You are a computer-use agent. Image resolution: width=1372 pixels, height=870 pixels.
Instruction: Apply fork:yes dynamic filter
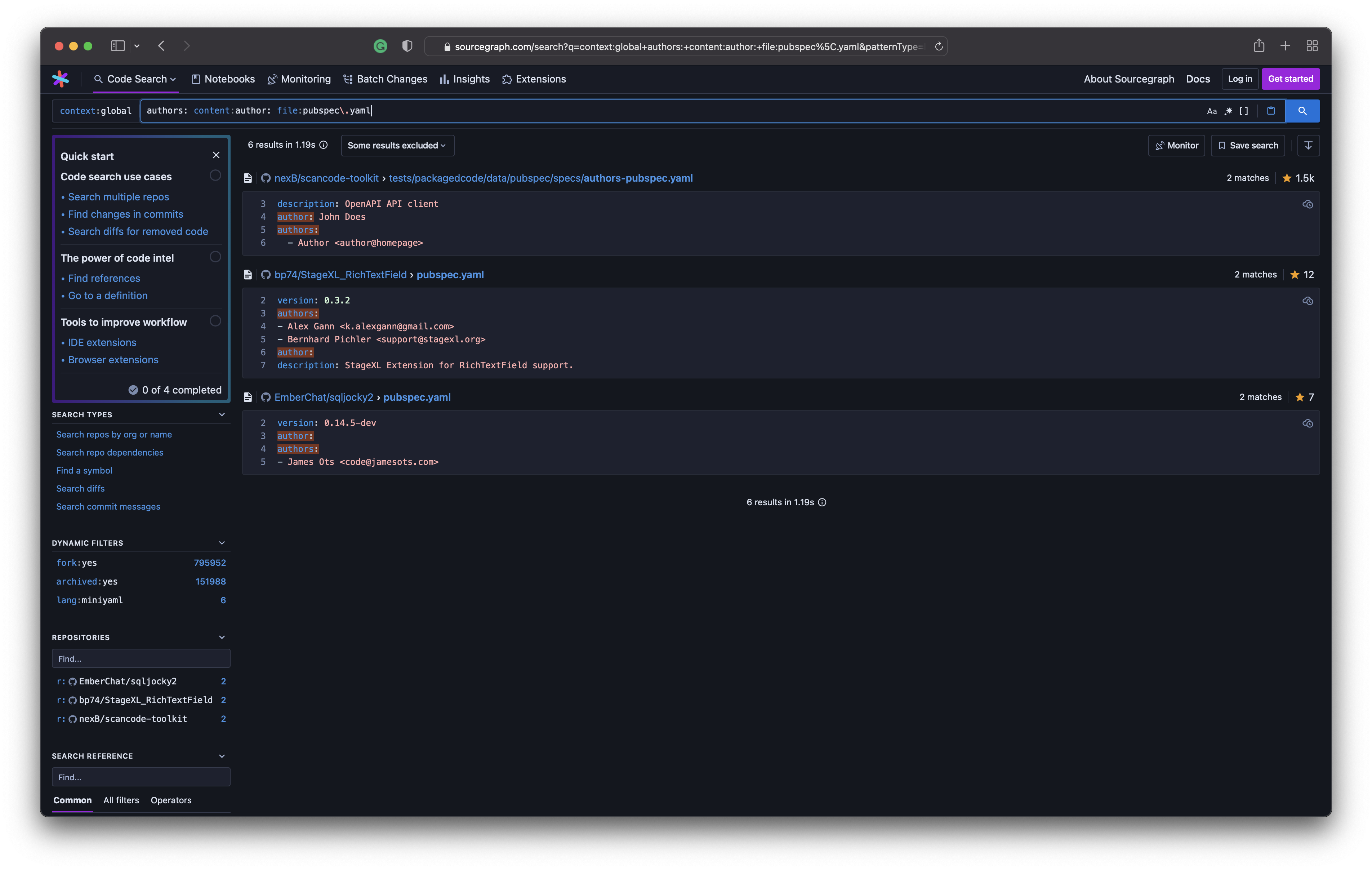(141, 563)
